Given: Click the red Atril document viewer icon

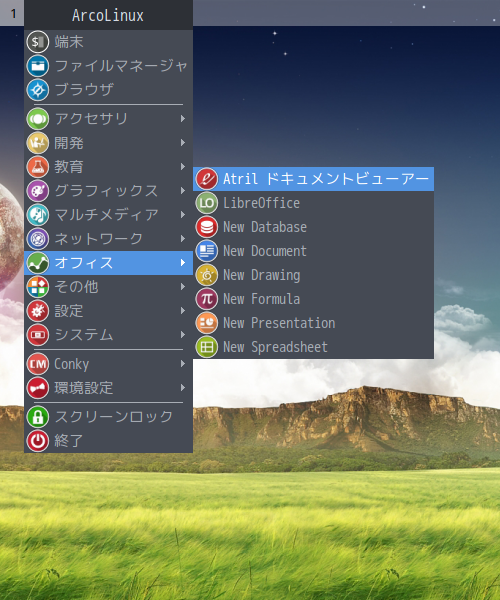Looking at the screenshot, I should [x=207, y=179].
